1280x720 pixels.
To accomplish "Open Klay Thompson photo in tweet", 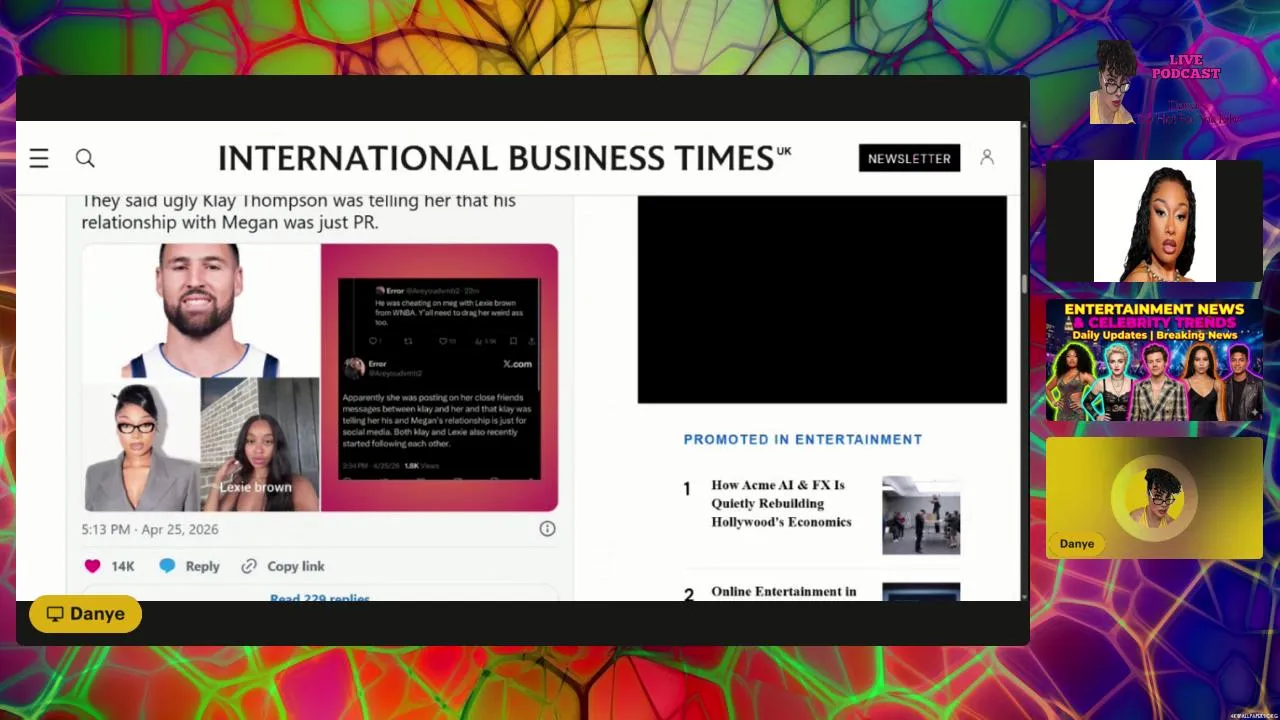I will [200, 311].
